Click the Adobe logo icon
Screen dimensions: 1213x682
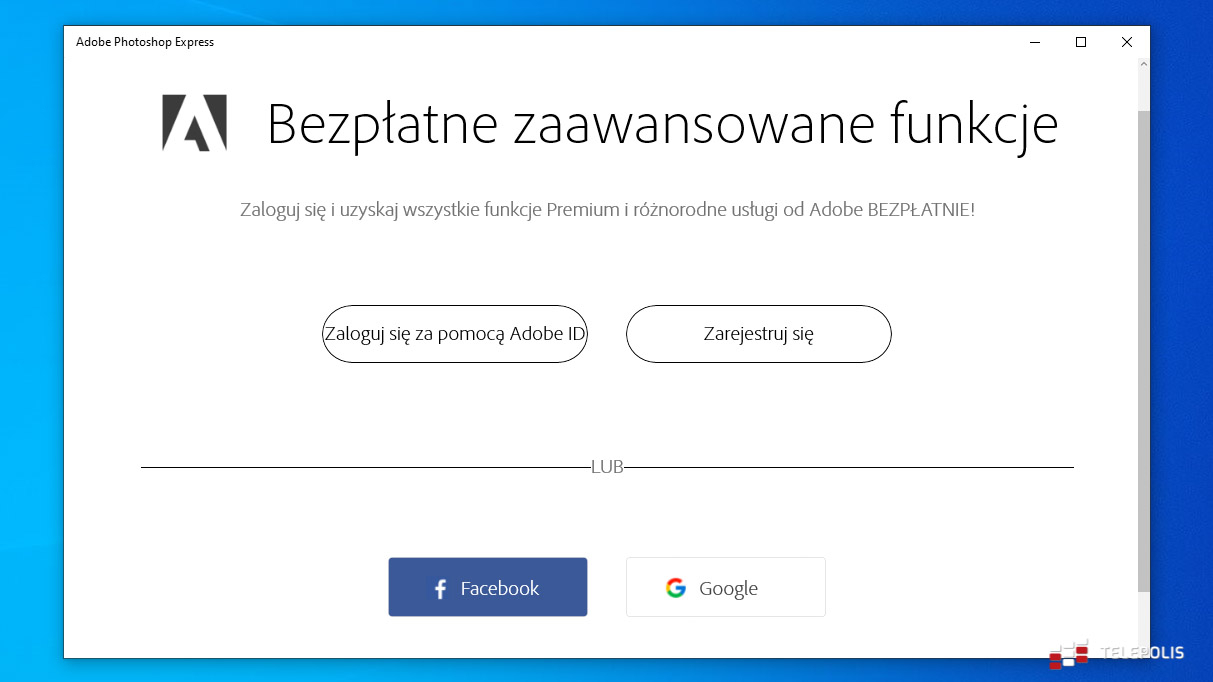click(x=194, y=123)
